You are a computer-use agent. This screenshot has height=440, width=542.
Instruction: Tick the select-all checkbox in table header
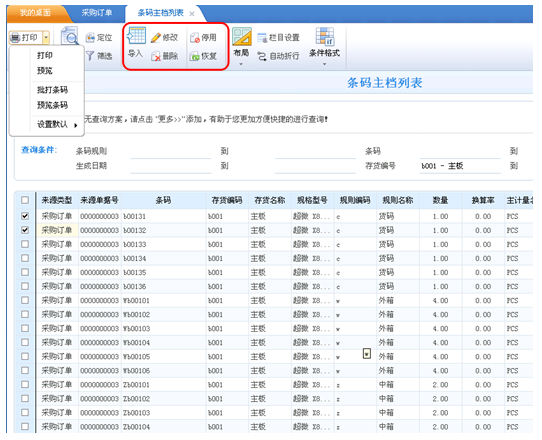(x=25, y=200)
